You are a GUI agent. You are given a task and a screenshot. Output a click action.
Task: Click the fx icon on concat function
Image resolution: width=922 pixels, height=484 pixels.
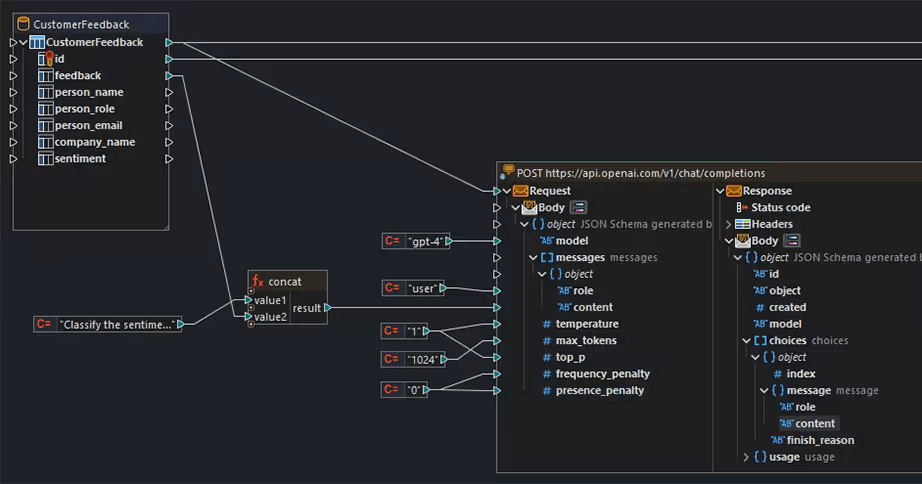257,282
